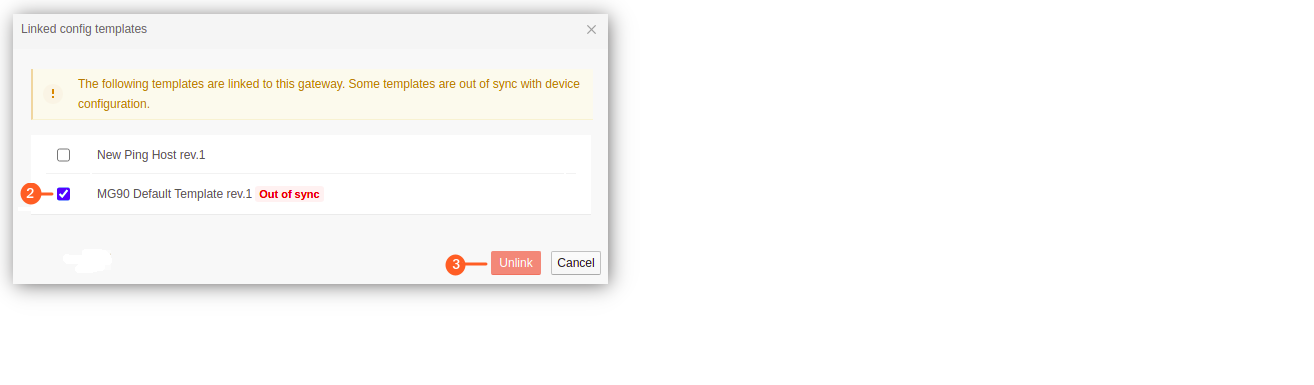Check the New Ping Host rev.1 checkbox
1314x385 pixels.
pos(64,155)
